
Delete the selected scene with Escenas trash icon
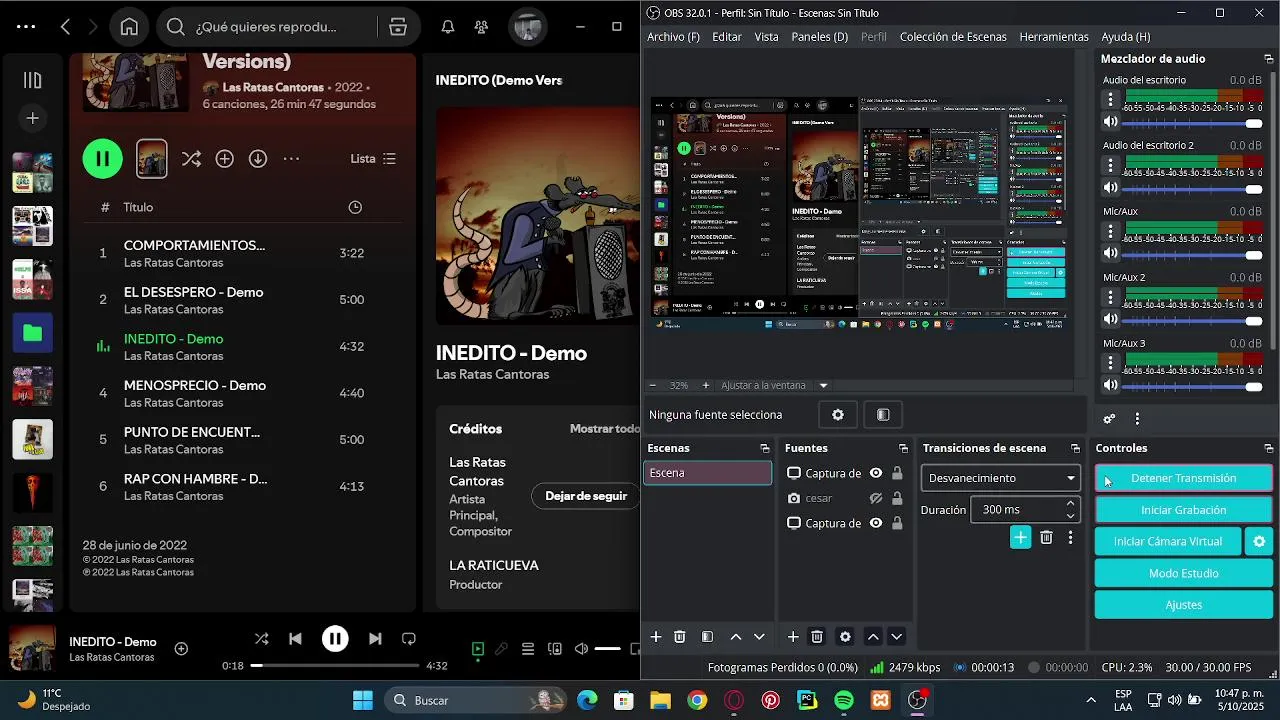pos(680,636)
